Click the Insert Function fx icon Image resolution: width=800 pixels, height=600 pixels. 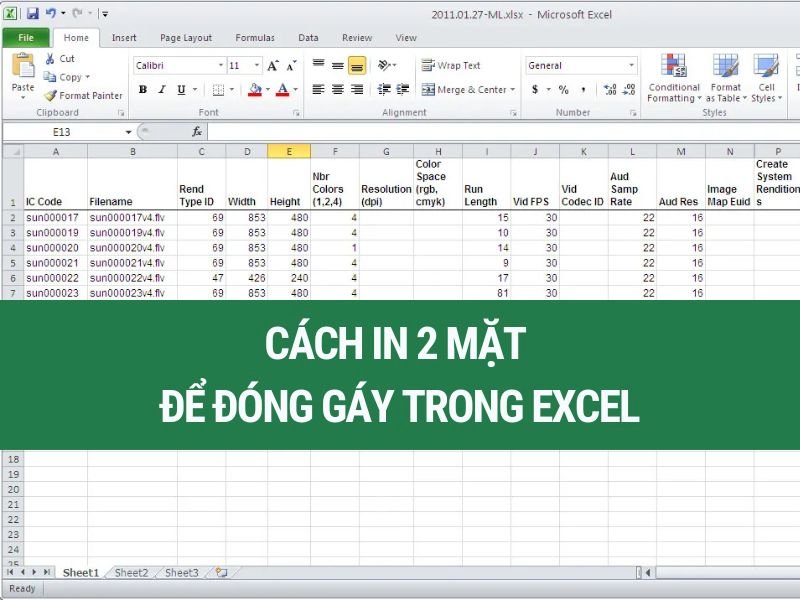pyautogui.click(x=197, y=132)
